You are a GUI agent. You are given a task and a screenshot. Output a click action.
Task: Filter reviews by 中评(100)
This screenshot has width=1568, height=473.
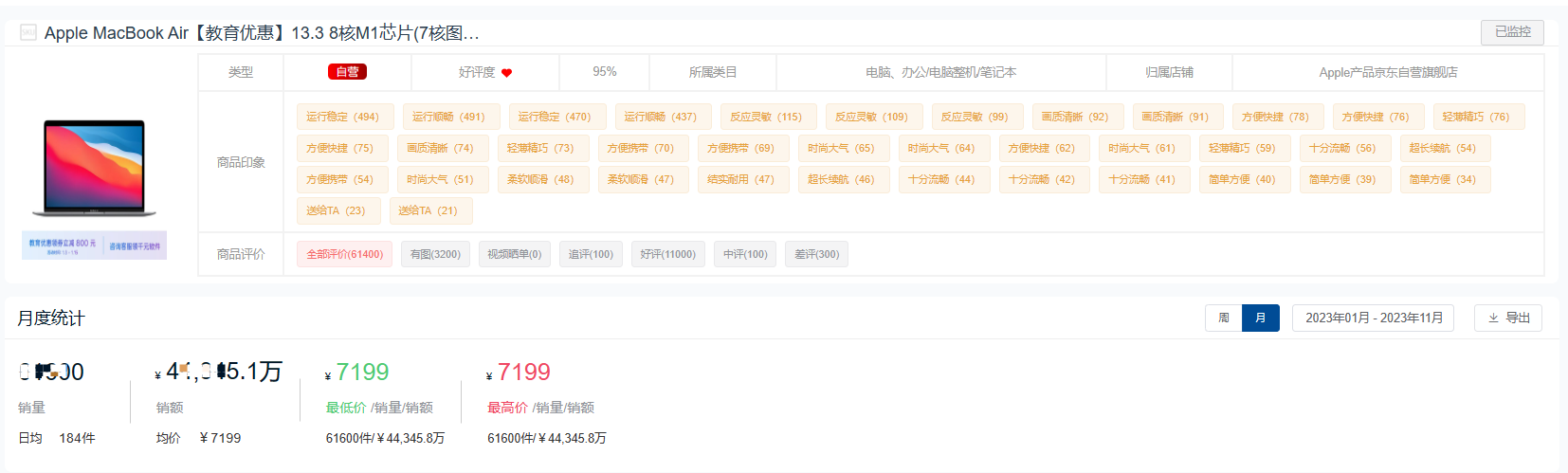[745, 254]
